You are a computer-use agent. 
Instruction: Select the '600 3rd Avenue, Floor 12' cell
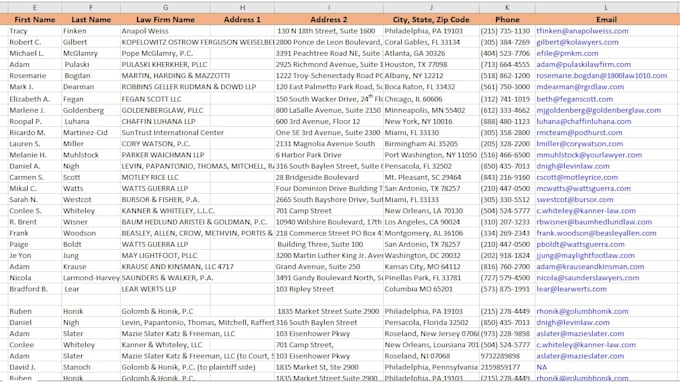pos(329,121)
